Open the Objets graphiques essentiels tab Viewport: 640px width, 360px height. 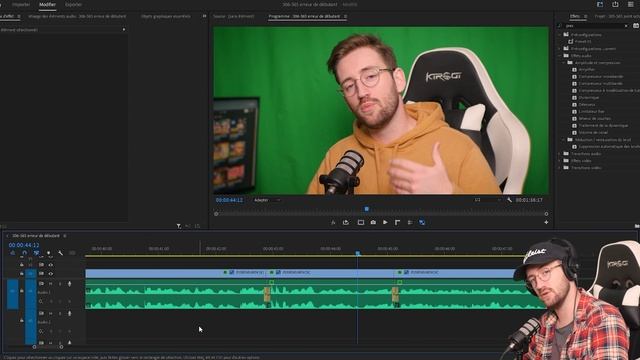(166, 16)
